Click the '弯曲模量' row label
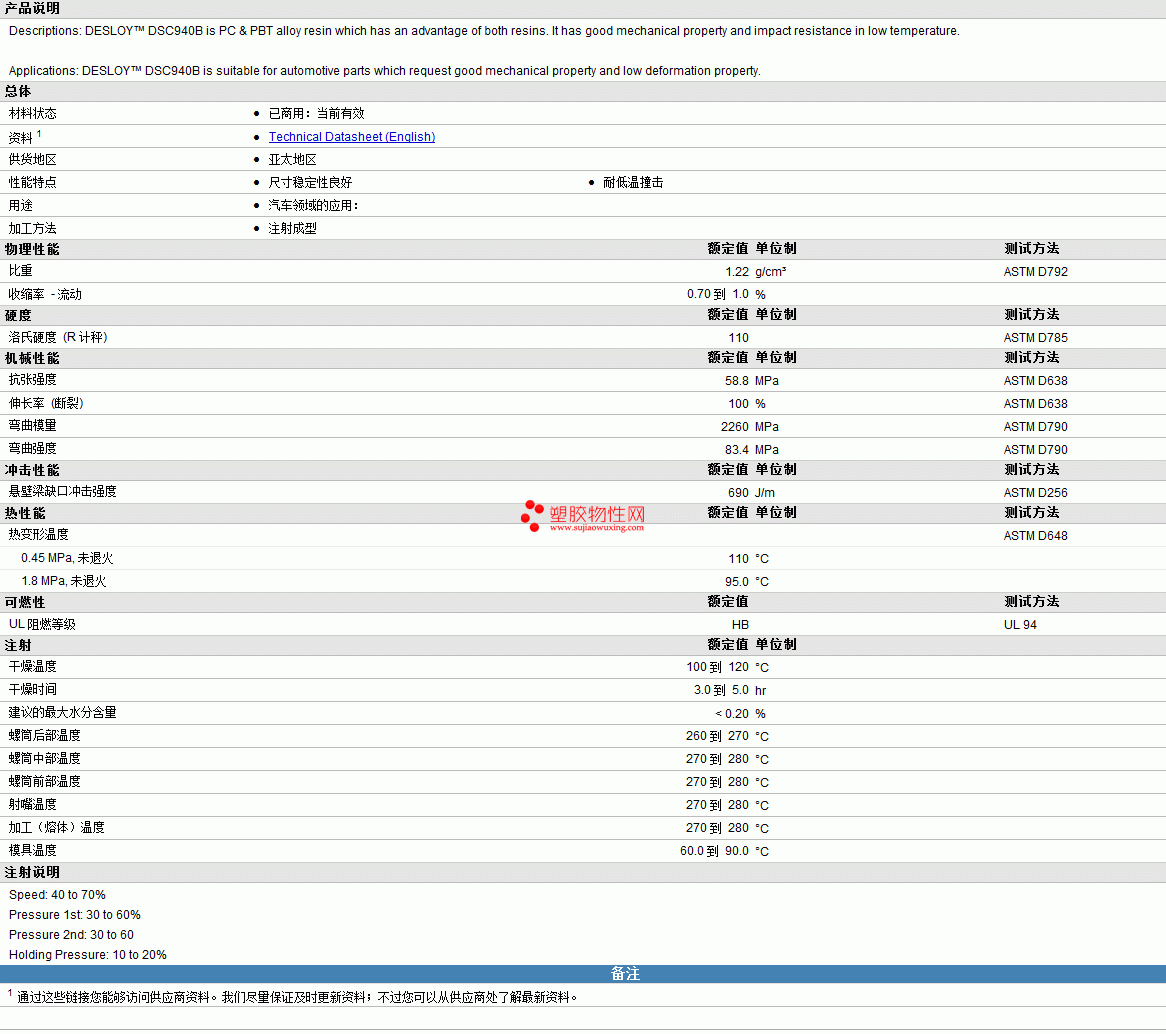 [33, 426]
